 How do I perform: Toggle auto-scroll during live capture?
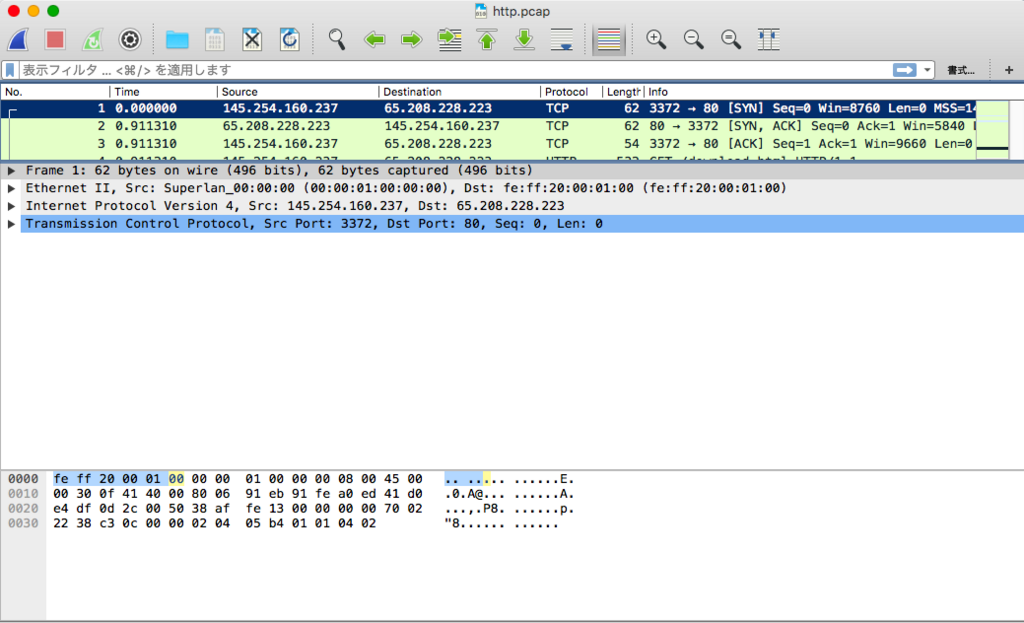pos(562,40)
